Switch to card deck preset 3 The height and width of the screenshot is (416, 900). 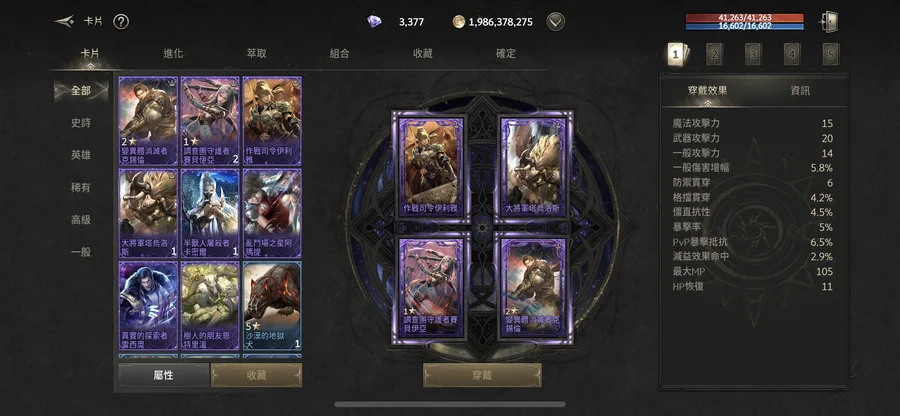pos(753,55)
